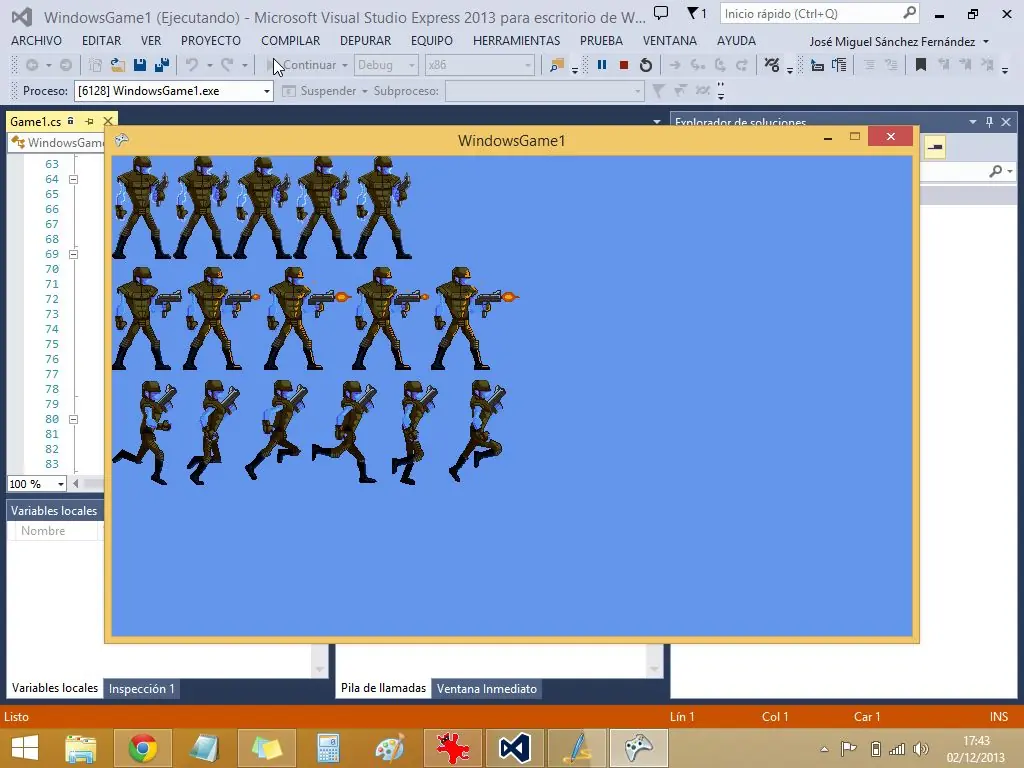Screen dimensions: 1024x768
Task: Restart the debug session
Action: click(x=646, y=65)
